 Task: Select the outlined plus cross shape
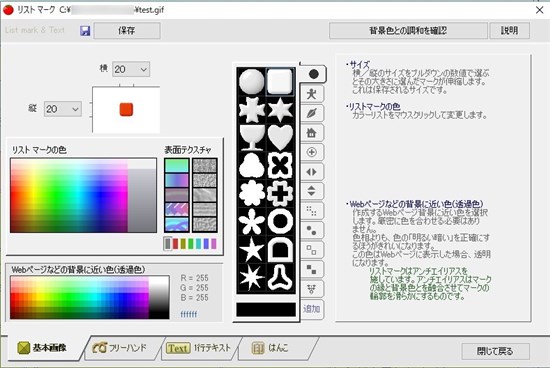coord(280,193)
